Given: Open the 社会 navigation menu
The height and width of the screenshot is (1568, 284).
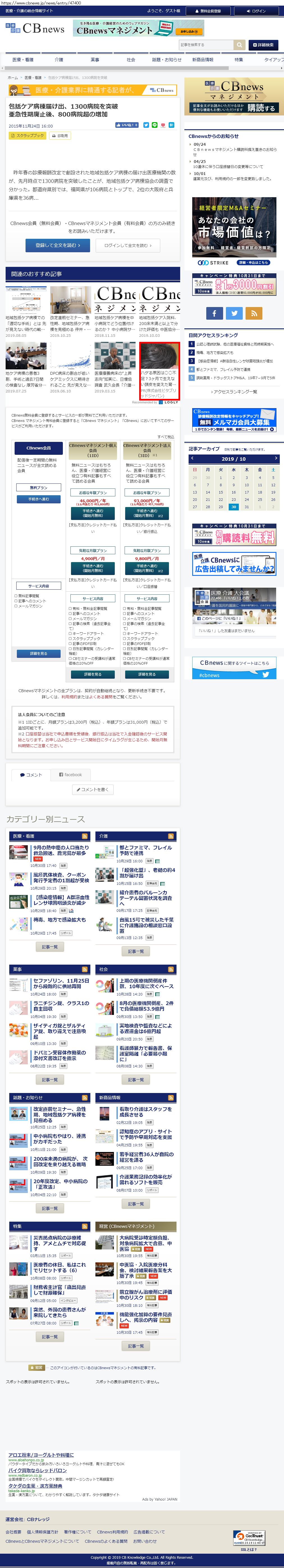Looking at the screenshot, I should pyautogui.click(x=131, y=60).
